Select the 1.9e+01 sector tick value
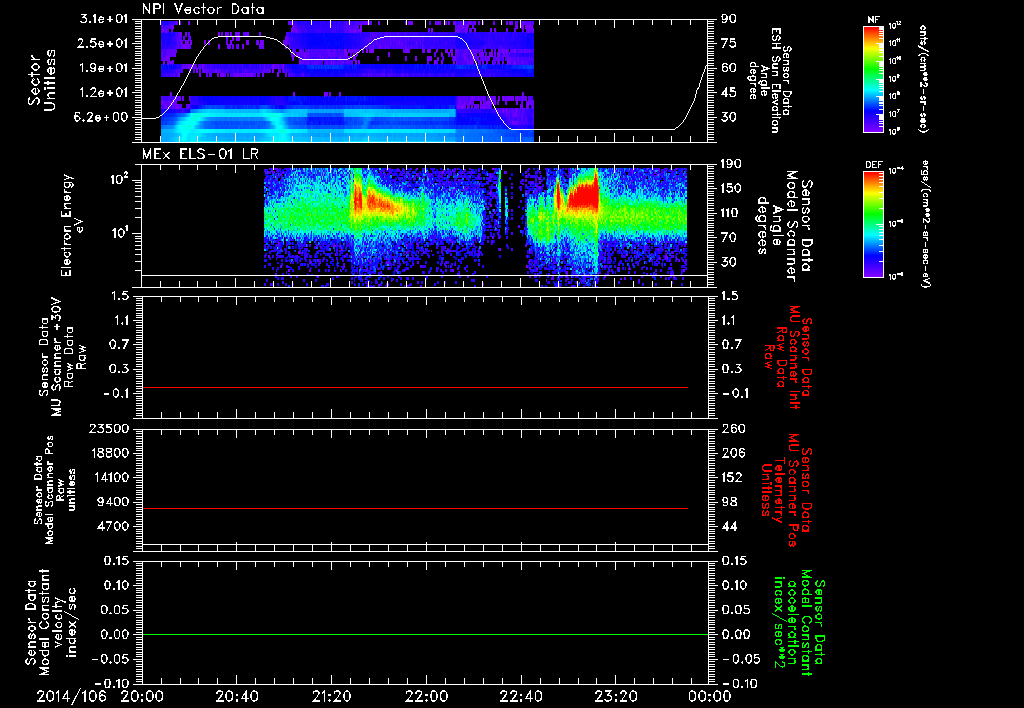Viewport: 1024px width, 708px height. coord(104,68)
